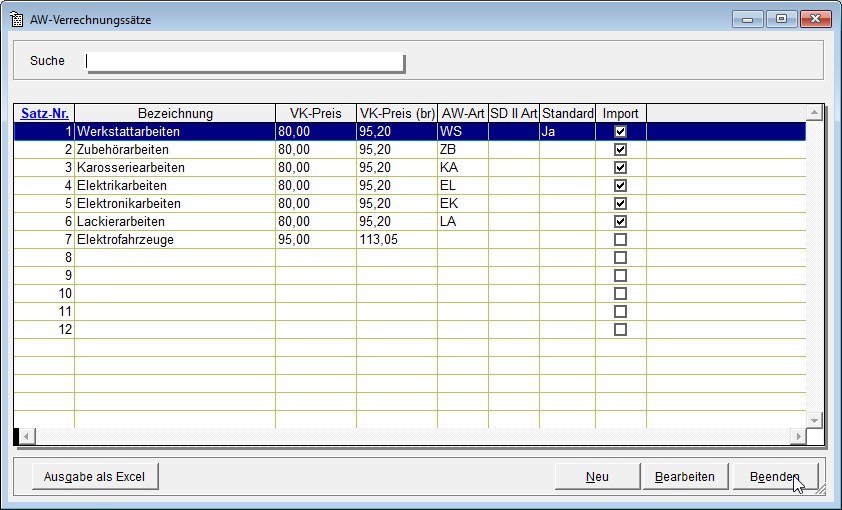Viewport: 842px width, 510px height.
Task: Select the Elektronikarbeiten row
Action: click(x=410, y=203)
